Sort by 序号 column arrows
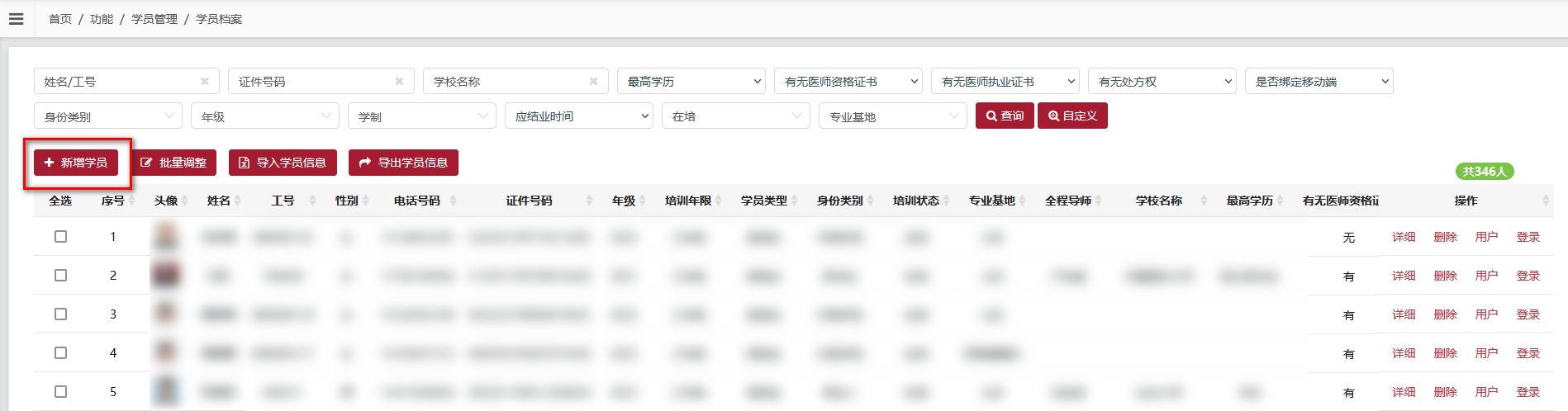The image size is (1568, 411). pos(132,201)
